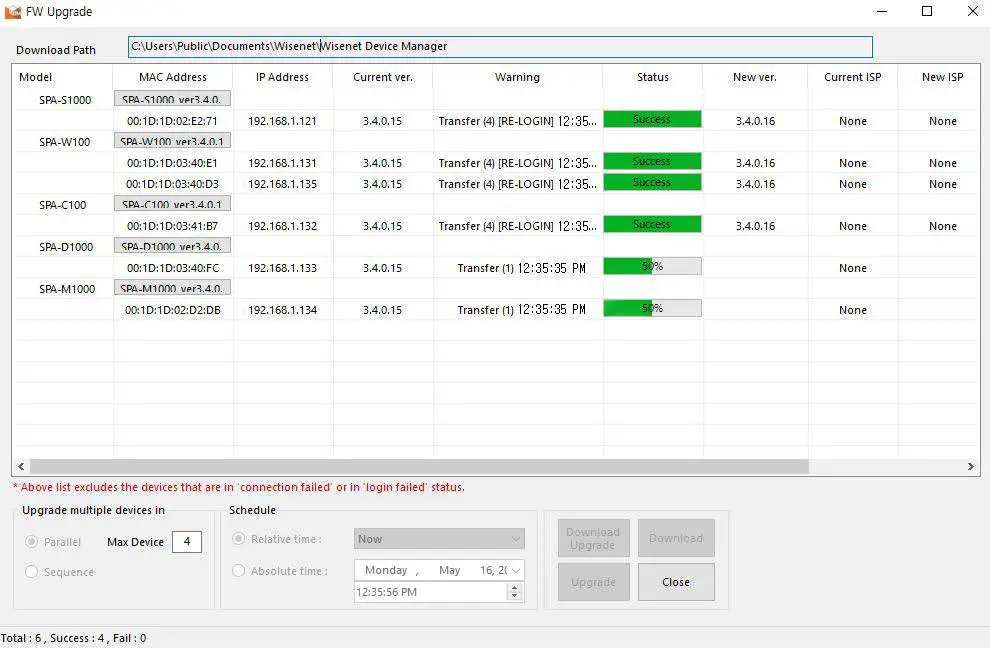This screenshot has width=990, height=648.
Task: Click IP address 192.168.1.131
Action: (282, 163)
